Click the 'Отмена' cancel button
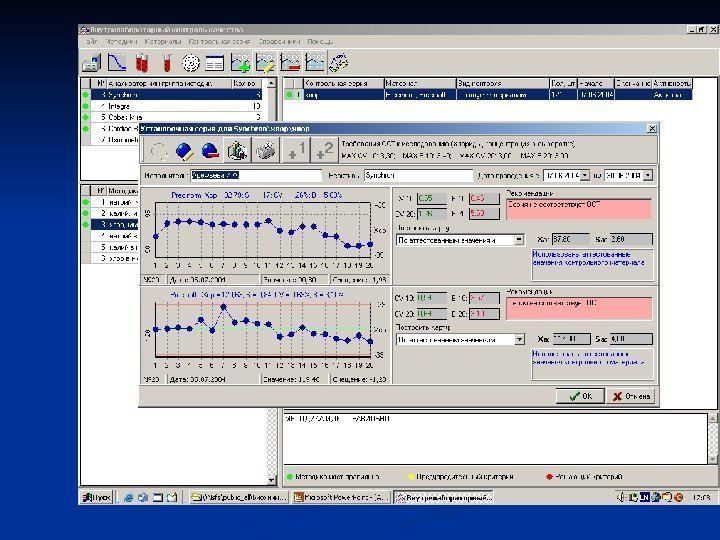Viewport: 720px width, 540px height. pyautogui.click(x=631, y=396)
